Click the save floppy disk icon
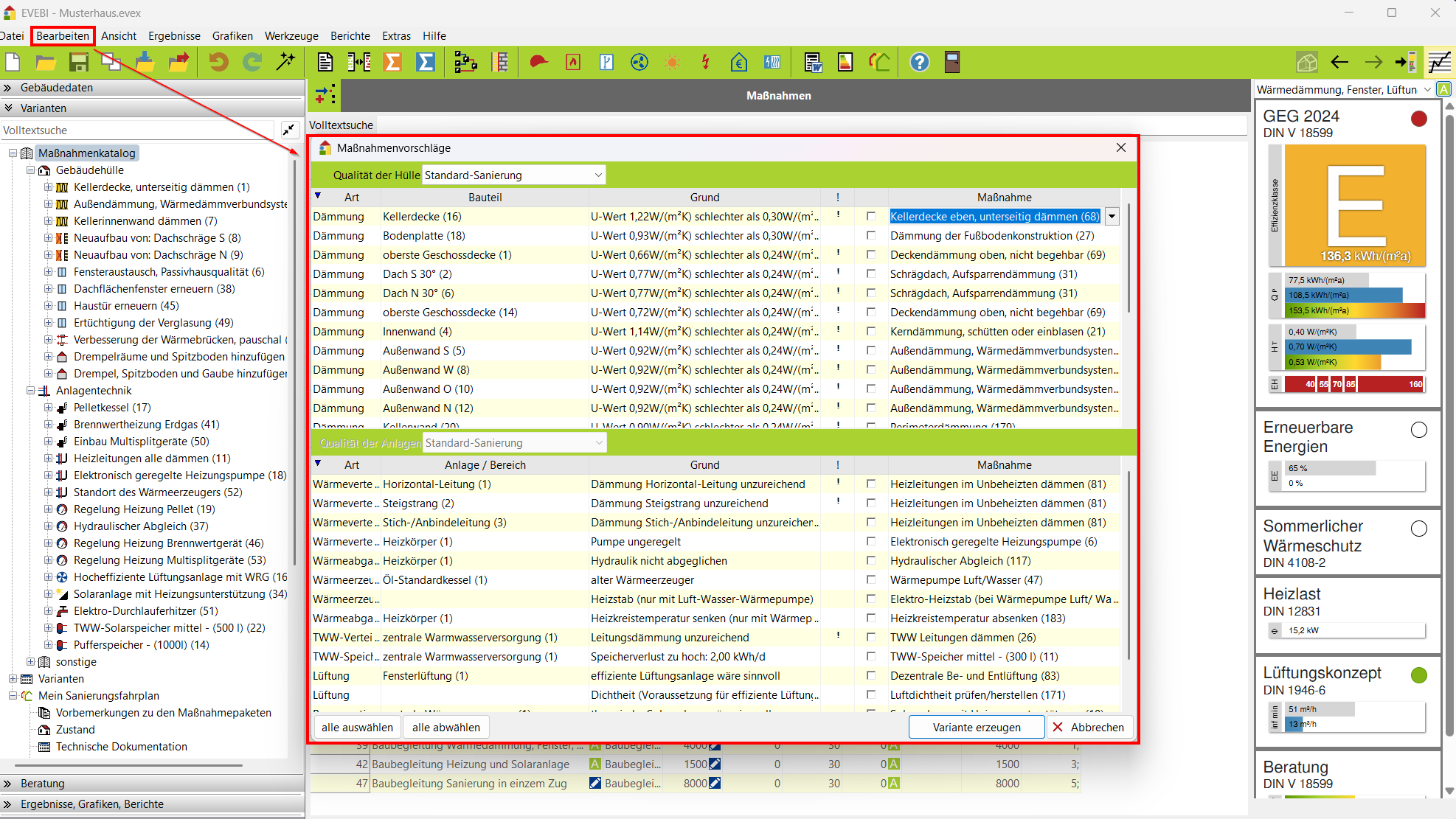The image size is (1456, 819). [78, 63]
